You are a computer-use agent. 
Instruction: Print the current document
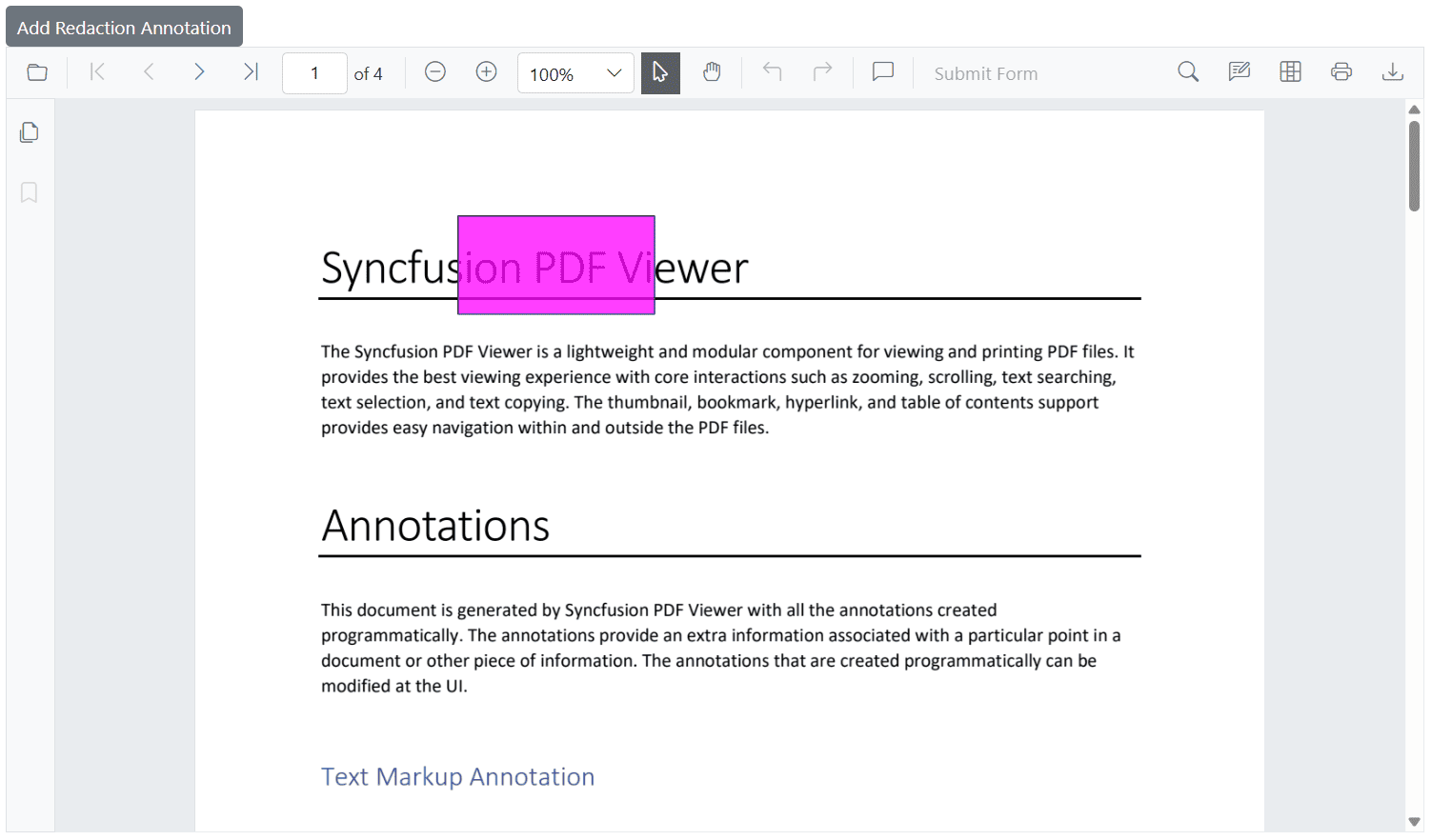1341,71
